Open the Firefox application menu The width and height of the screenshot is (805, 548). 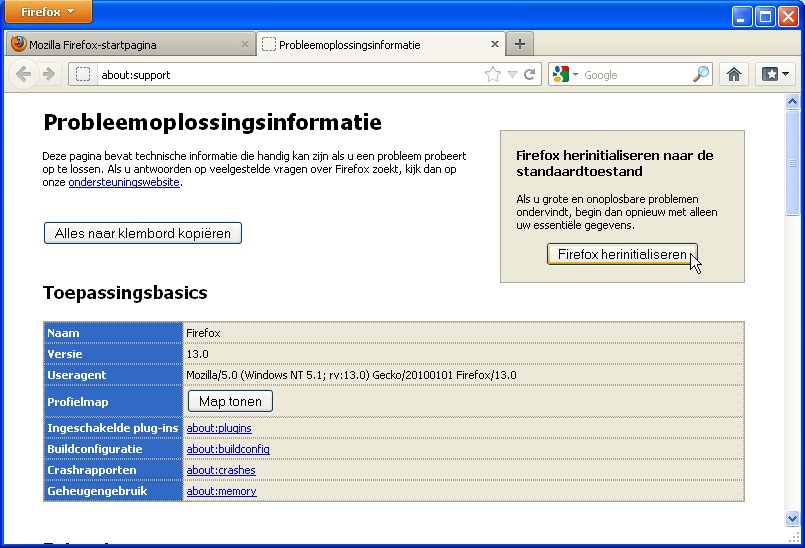tap(47, 12)
